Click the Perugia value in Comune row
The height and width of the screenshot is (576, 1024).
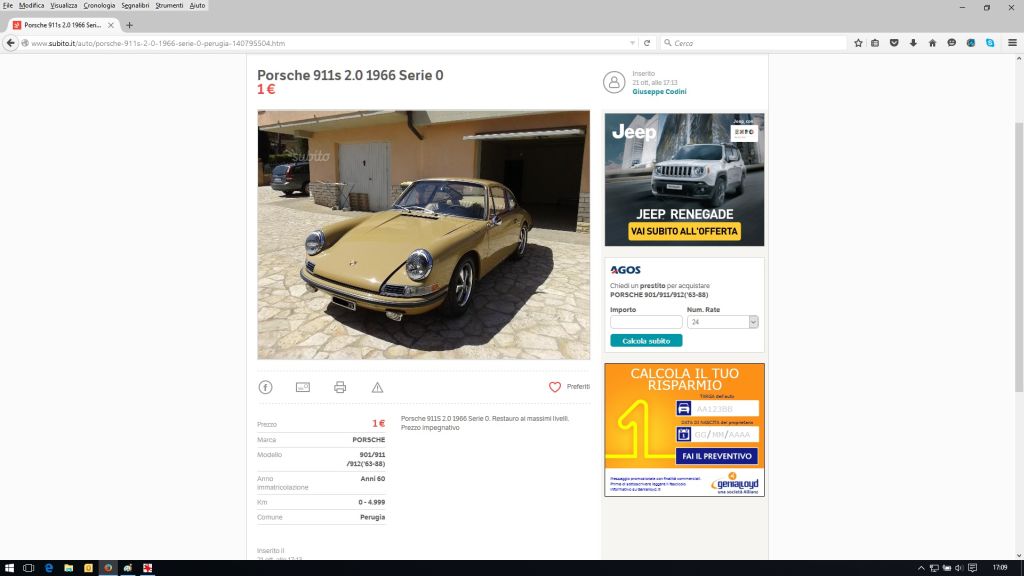pos(372,517)
